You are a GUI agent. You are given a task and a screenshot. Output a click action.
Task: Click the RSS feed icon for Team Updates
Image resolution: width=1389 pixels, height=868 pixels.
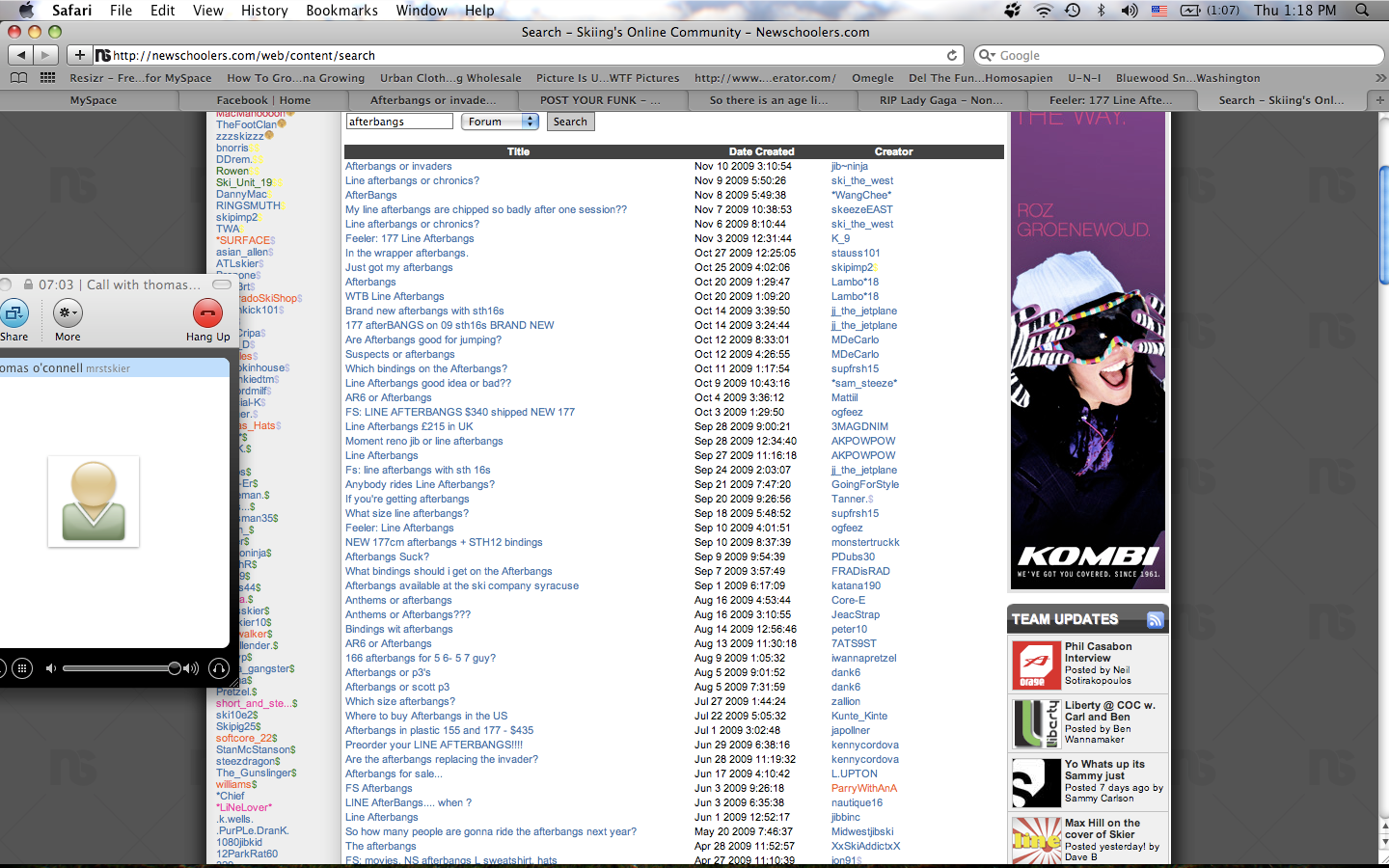point(1155,620)
